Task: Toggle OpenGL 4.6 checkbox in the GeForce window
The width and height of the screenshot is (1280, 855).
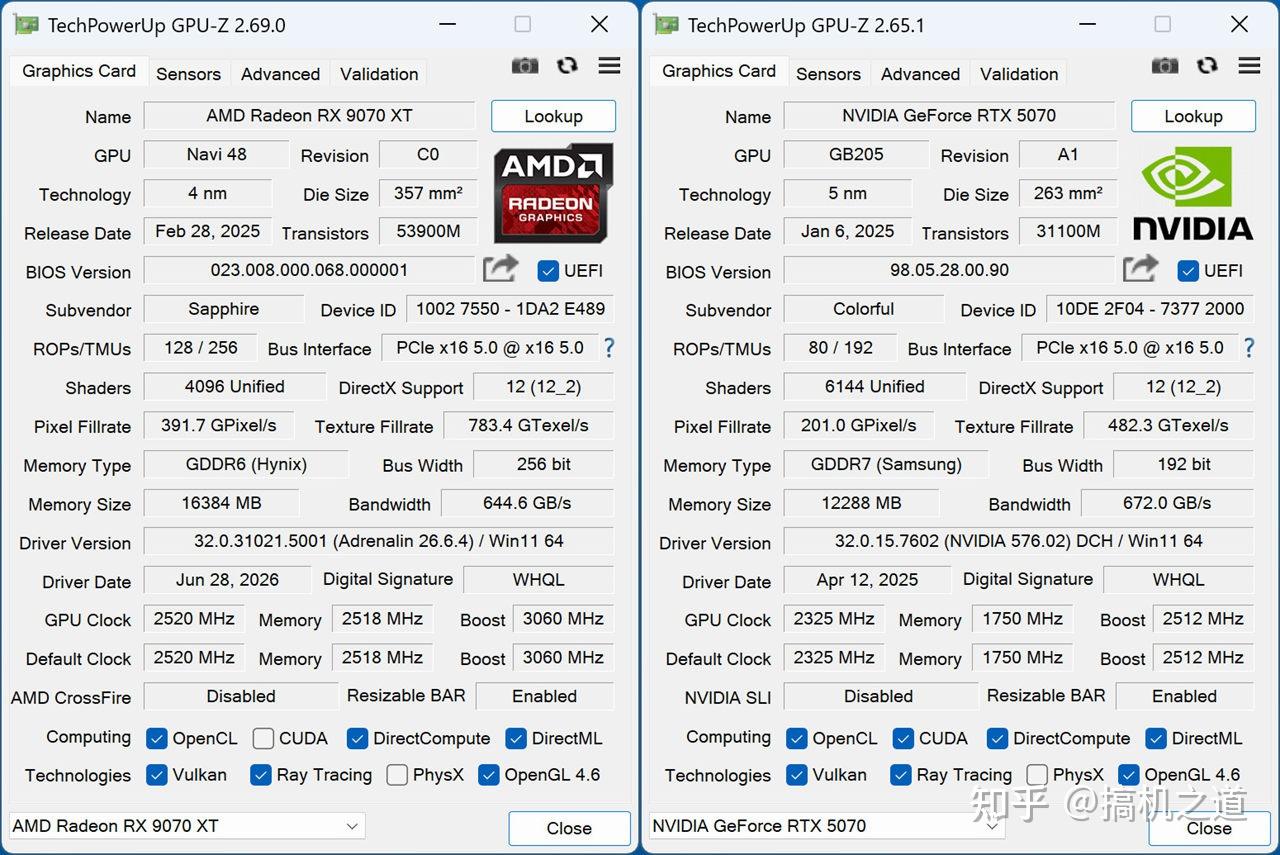Action: pos(1129,775)
